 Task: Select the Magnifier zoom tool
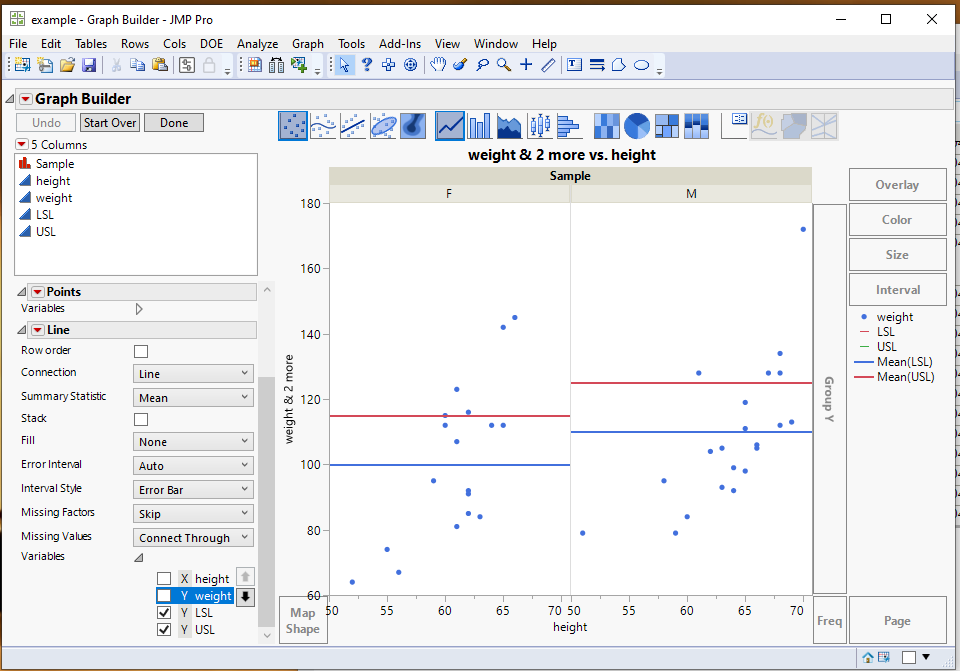[x=504, y=65]
